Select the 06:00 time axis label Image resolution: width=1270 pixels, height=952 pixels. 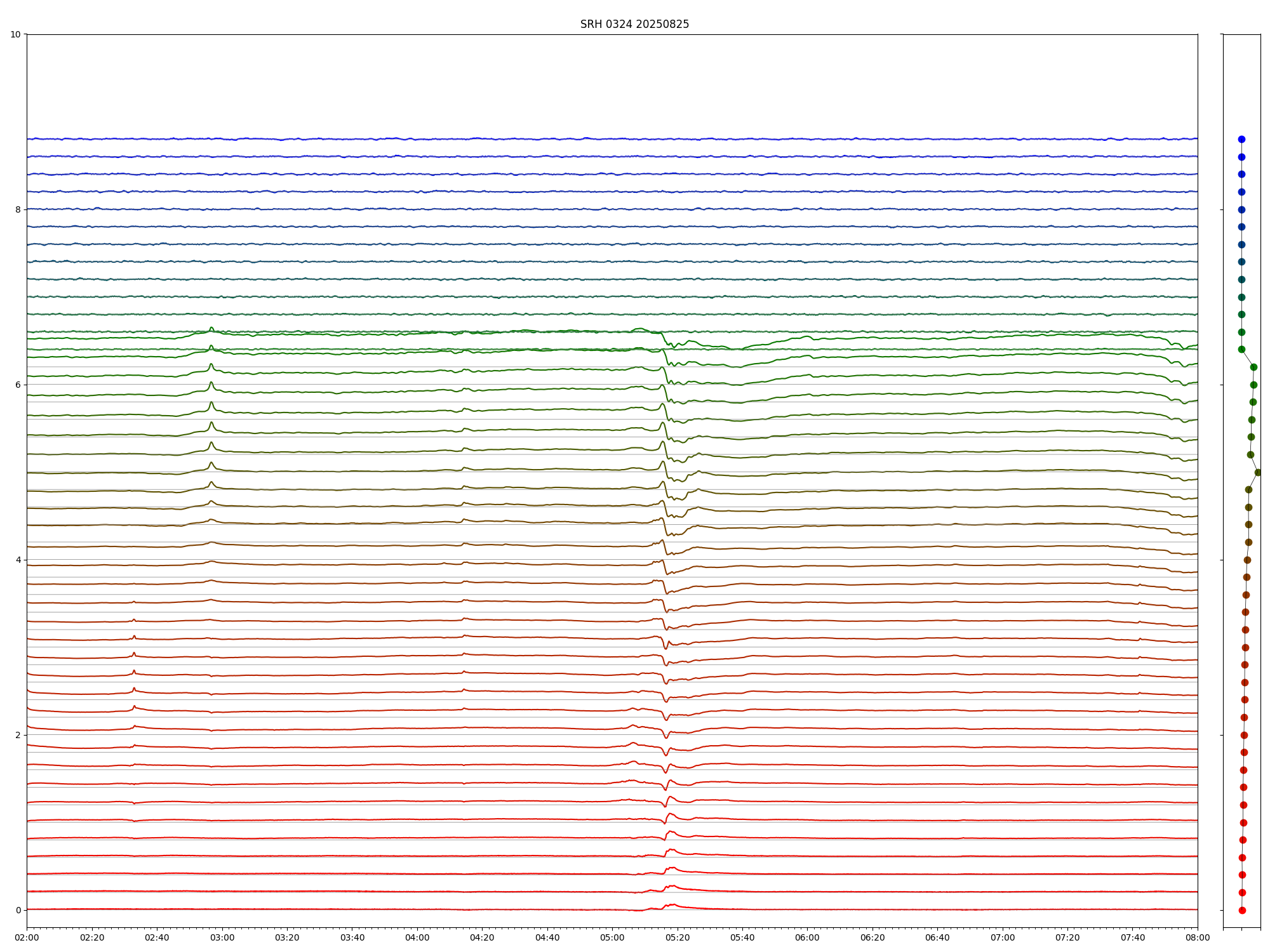(x=807, y=937)
